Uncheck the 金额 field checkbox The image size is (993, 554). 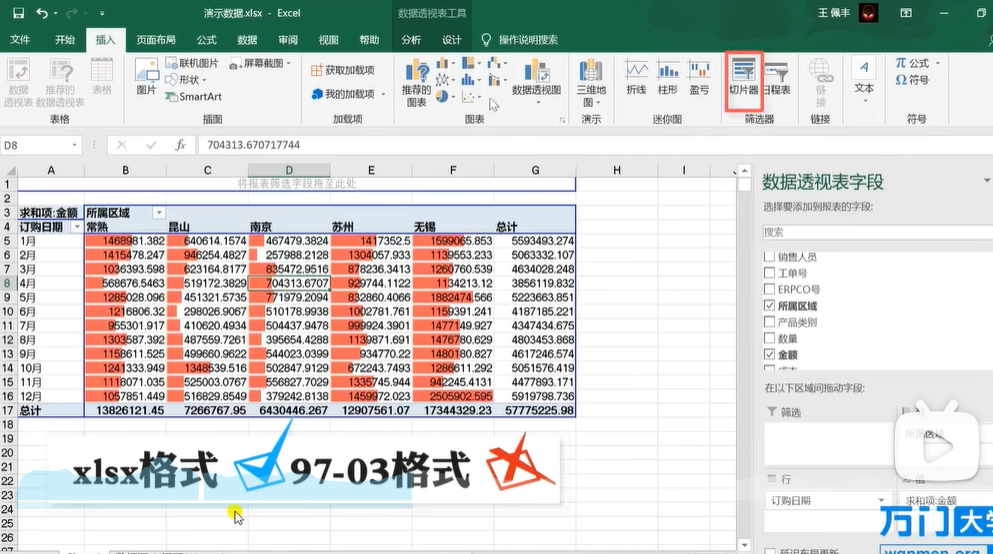[x=769, y=355]
